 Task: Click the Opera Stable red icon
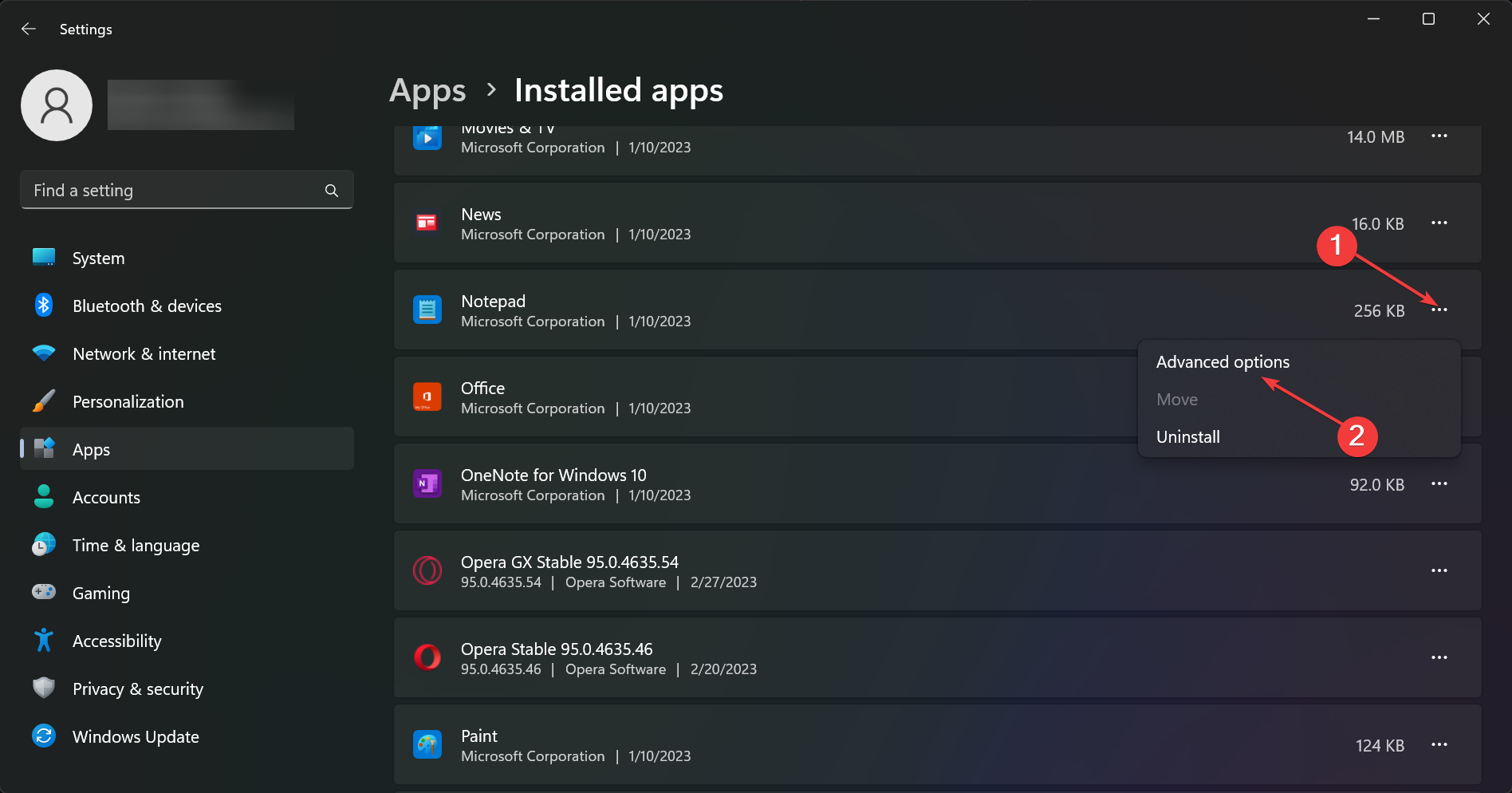427,657
